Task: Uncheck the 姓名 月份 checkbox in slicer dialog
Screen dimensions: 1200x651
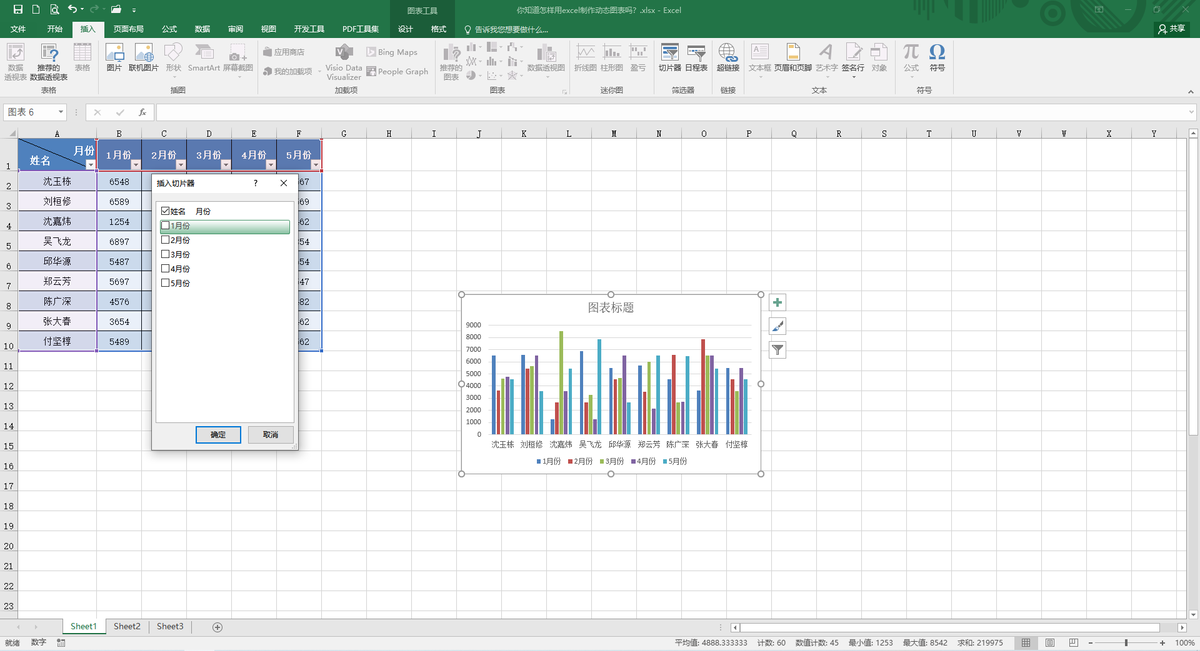Action: (x=166, y=211)
